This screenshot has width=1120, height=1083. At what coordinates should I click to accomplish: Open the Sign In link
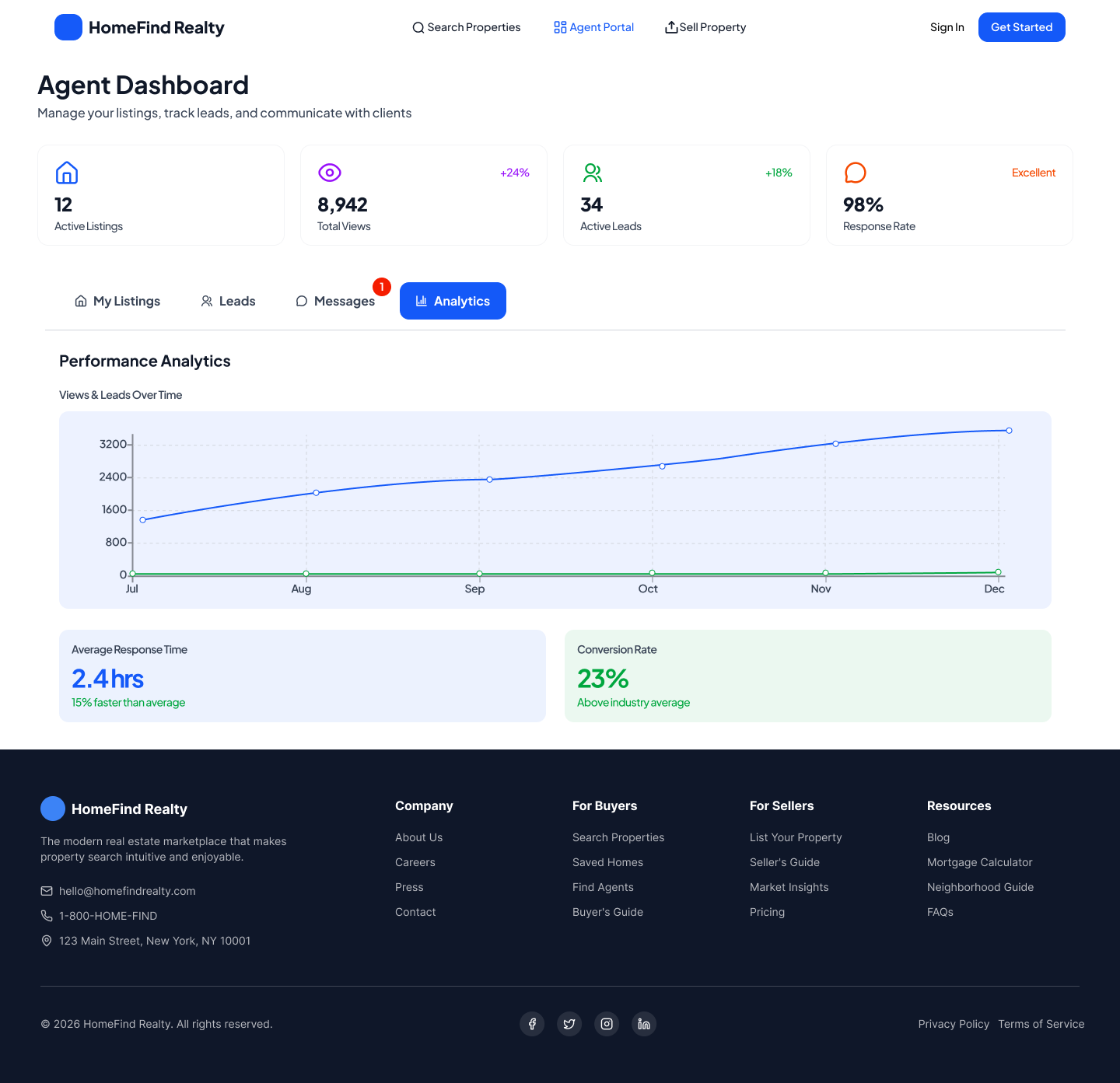tap(947, 27)
